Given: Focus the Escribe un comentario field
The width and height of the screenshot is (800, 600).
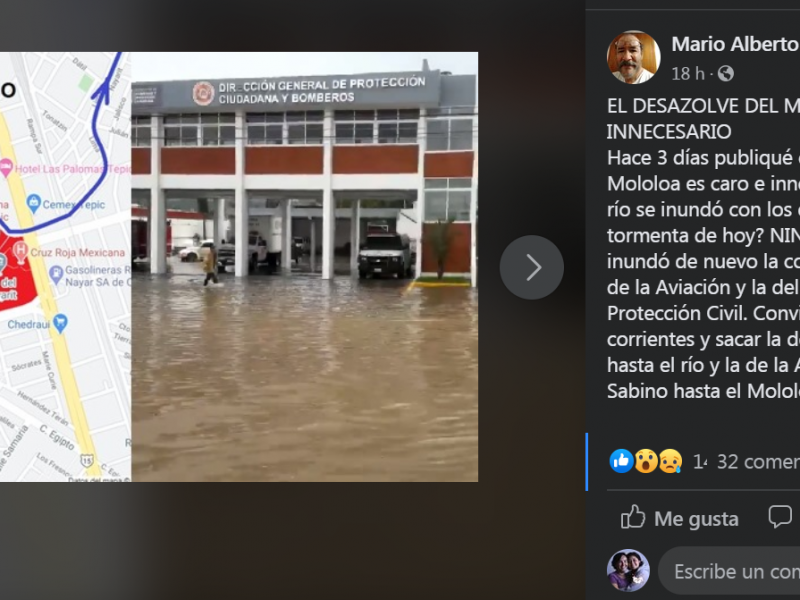Looking at the screenshot, I should (x=730, y=571).
